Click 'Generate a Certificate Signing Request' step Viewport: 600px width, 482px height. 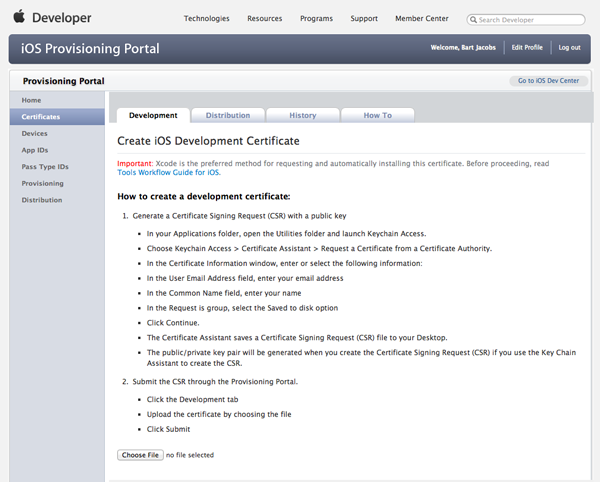pos(239,216)
